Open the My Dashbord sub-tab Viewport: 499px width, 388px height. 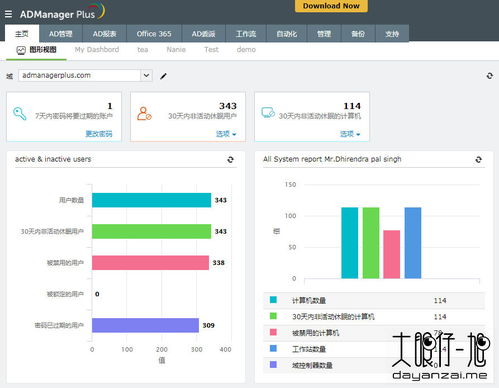[x=97, y=50]
